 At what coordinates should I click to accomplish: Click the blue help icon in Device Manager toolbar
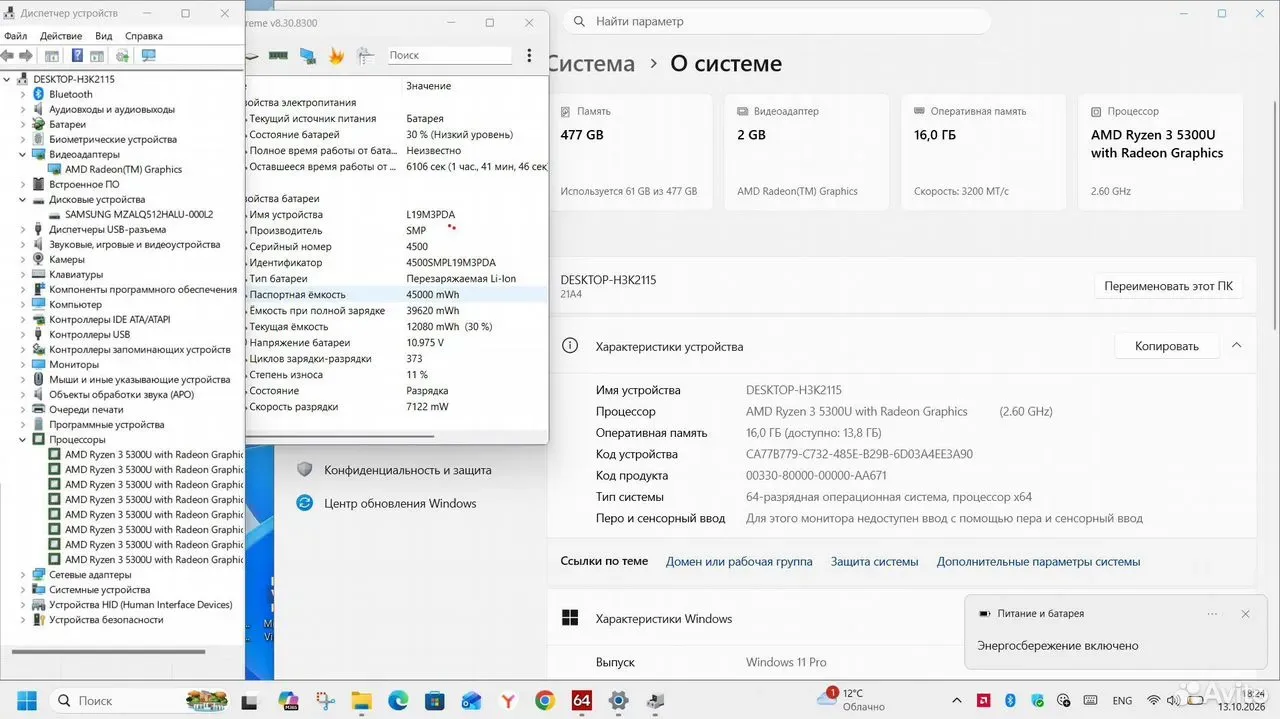point(76,56)
